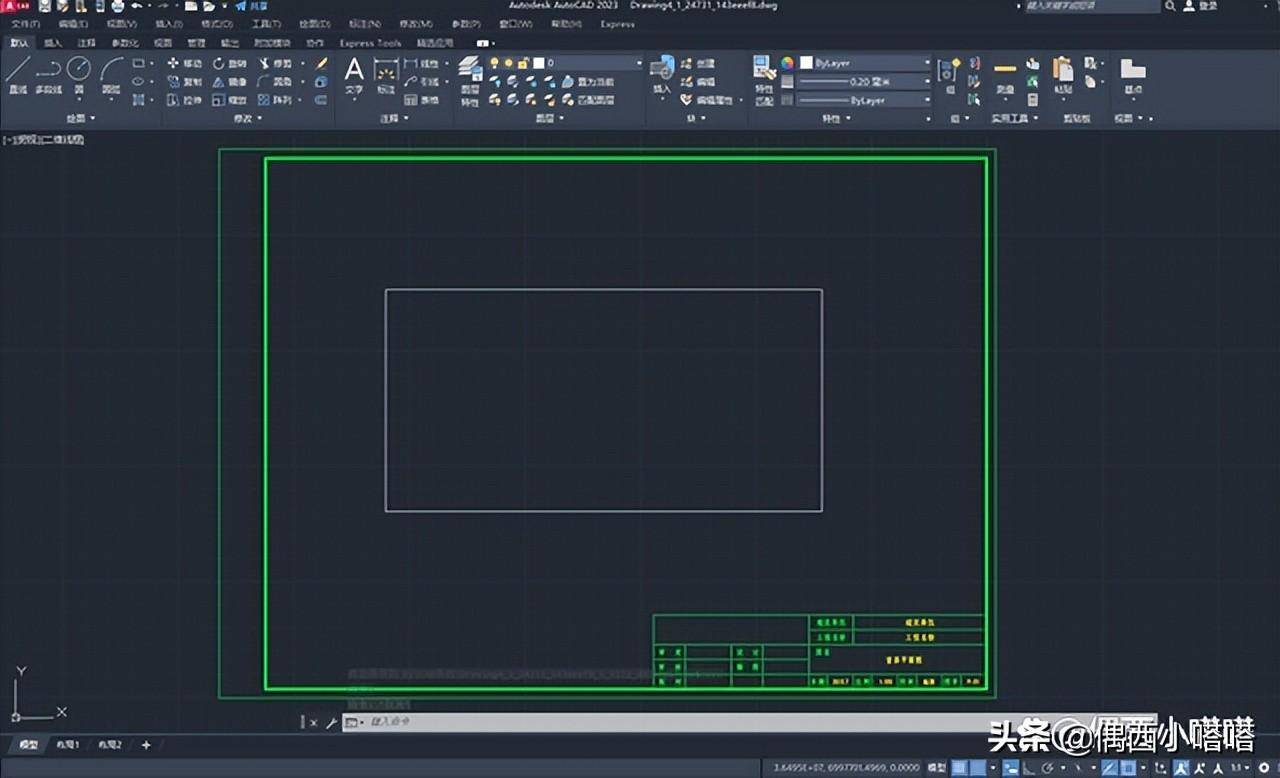Activate the Scale (缩放) tool
Image resolution: width=1280 pixels, height=778 pixels.
pos(230,100)
